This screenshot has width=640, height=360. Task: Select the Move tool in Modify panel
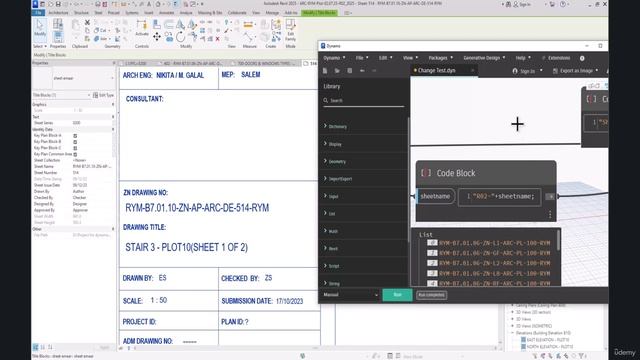click(x=157, y=38)
